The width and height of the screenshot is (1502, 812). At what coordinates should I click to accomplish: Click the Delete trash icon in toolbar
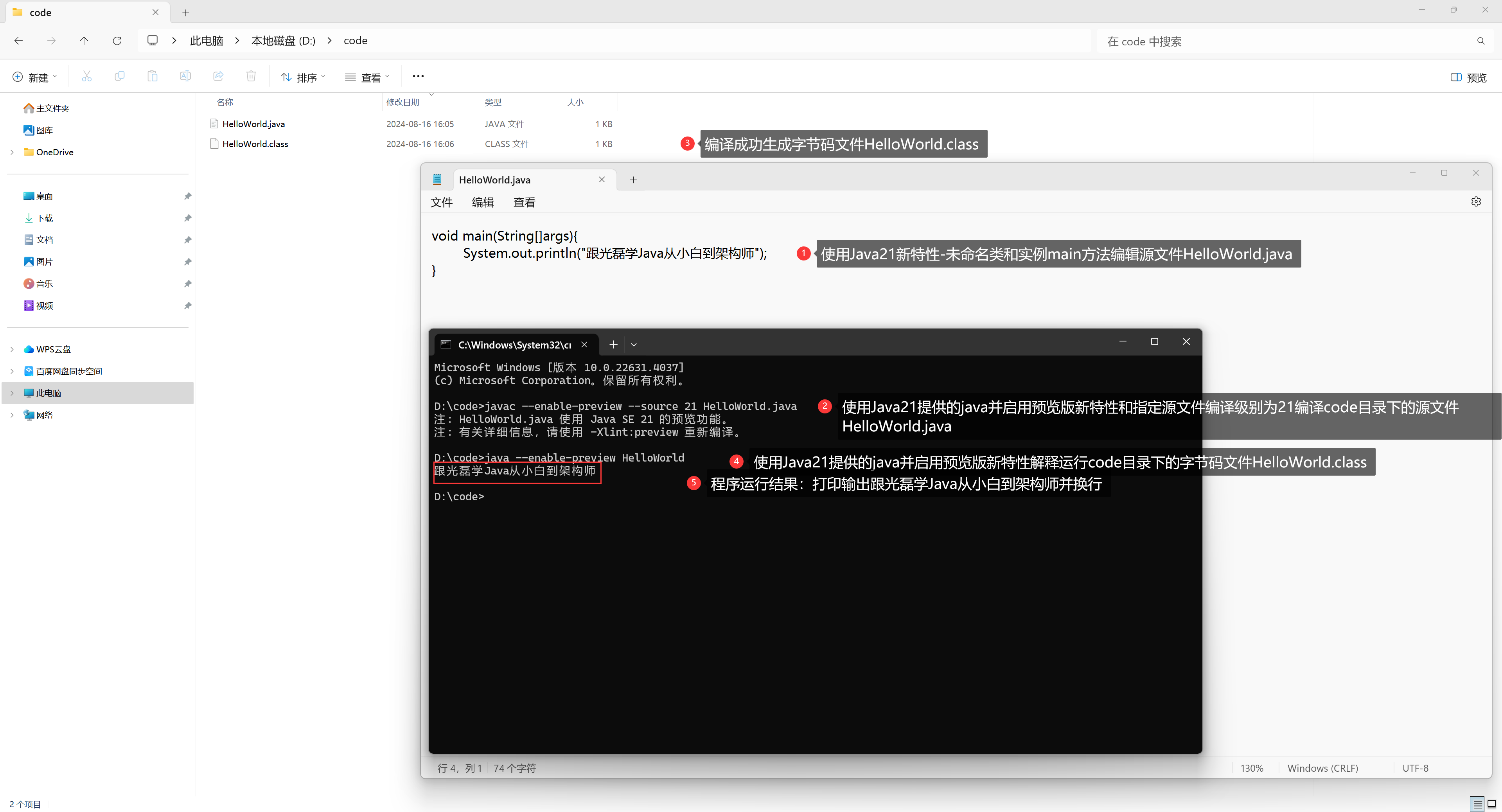(x=251, y=76)
